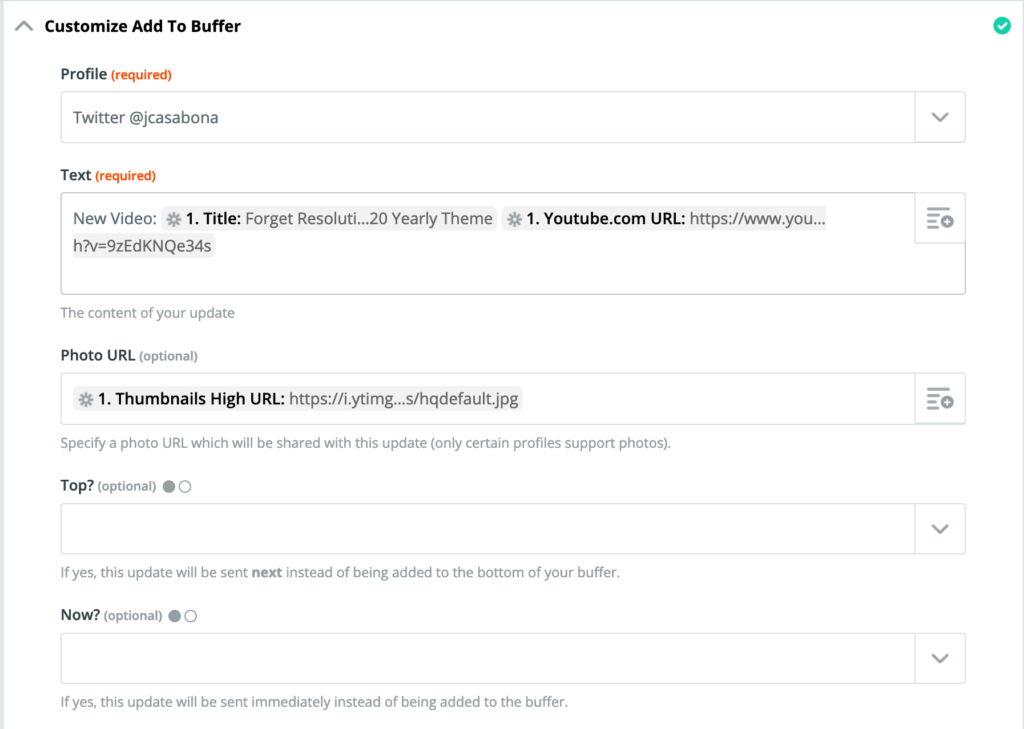Image resolution: width=1024 pixels, height=729 pixels.
Task: Click insert-field icon beside Text box
Action: (x=939, y=219)
